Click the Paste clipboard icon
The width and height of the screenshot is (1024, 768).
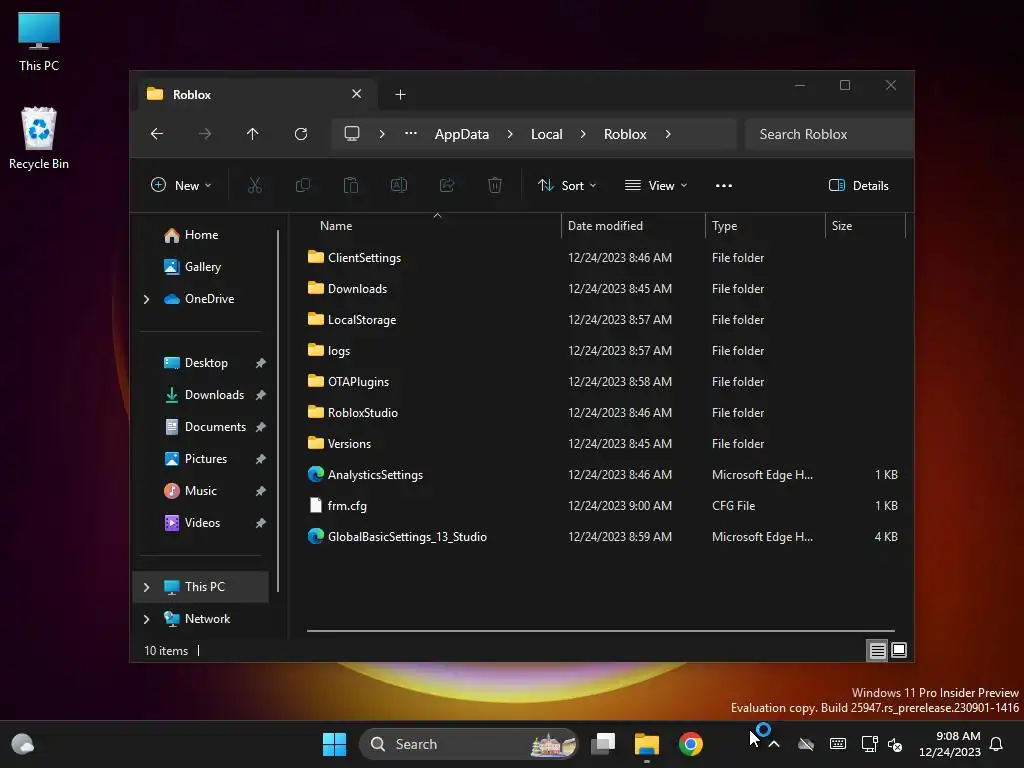351,185
